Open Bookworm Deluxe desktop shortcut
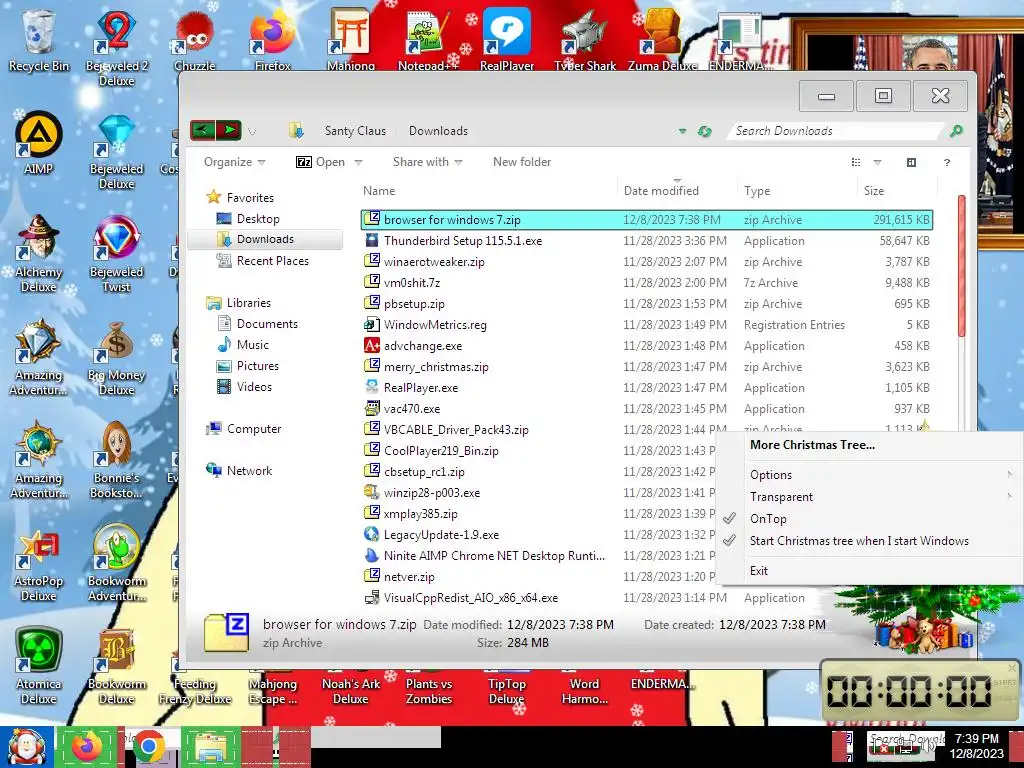This screenshot has height=768, width=1024. coord(116,666)
